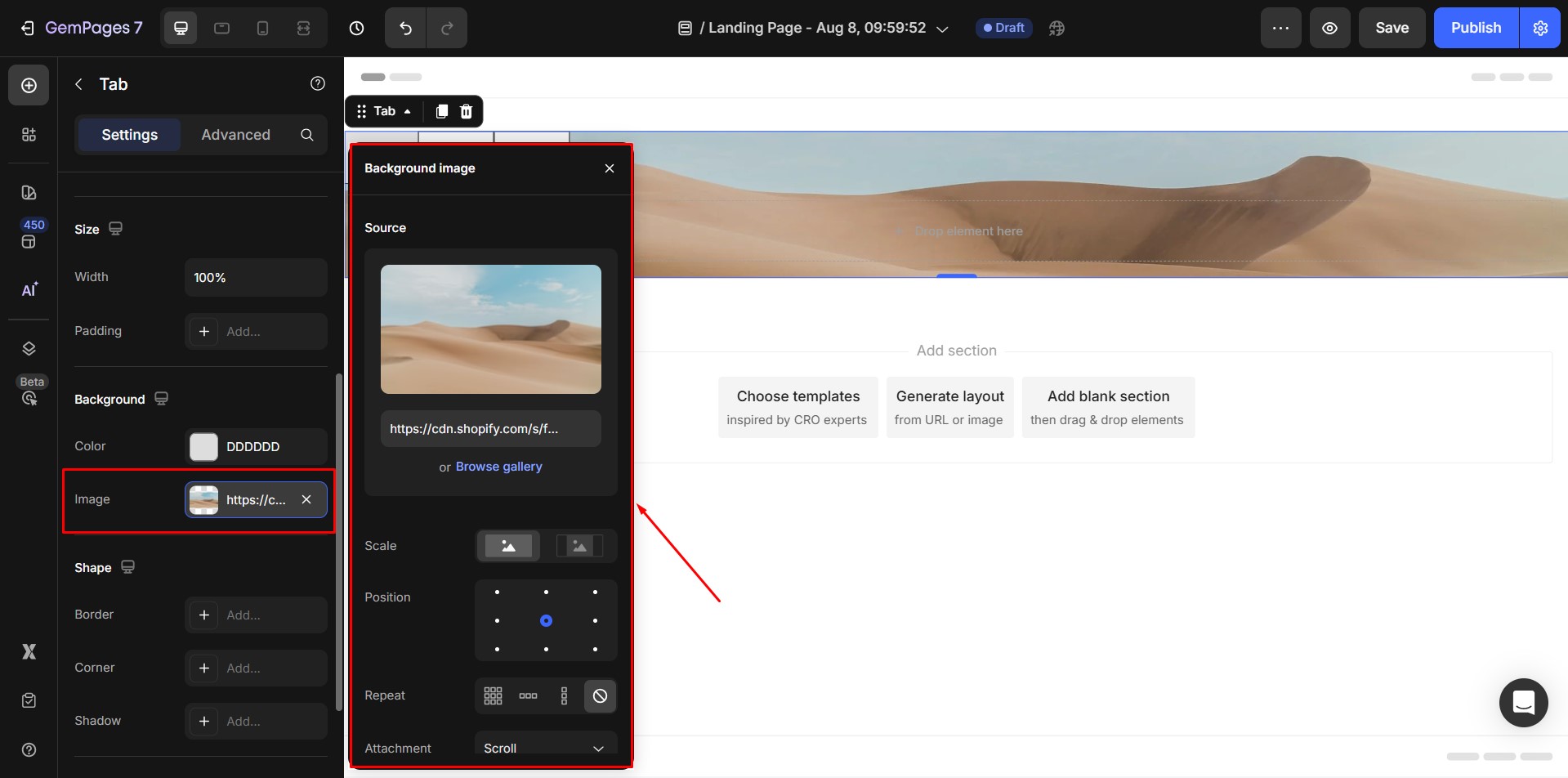
Task: Click the preview eye icon
Action: point(1329,28)
